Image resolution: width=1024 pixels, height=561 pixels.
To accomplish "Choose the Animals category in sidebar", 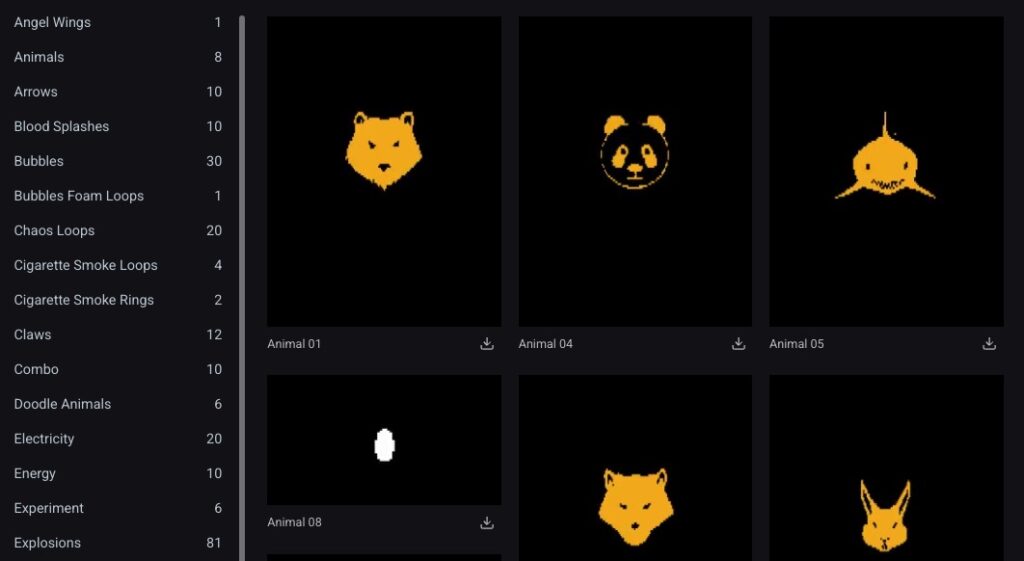I will tap(39, 57).
